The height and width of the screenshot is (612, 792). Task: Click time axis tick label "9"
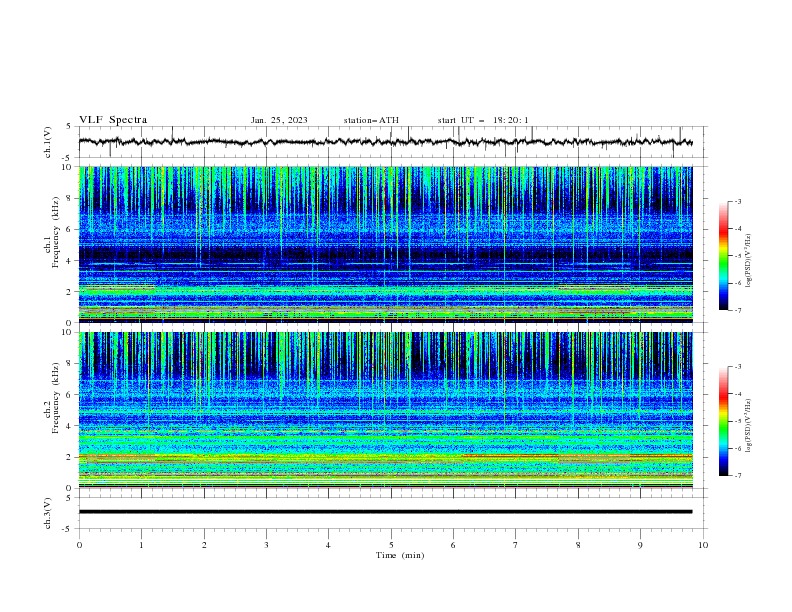point(640,545)
